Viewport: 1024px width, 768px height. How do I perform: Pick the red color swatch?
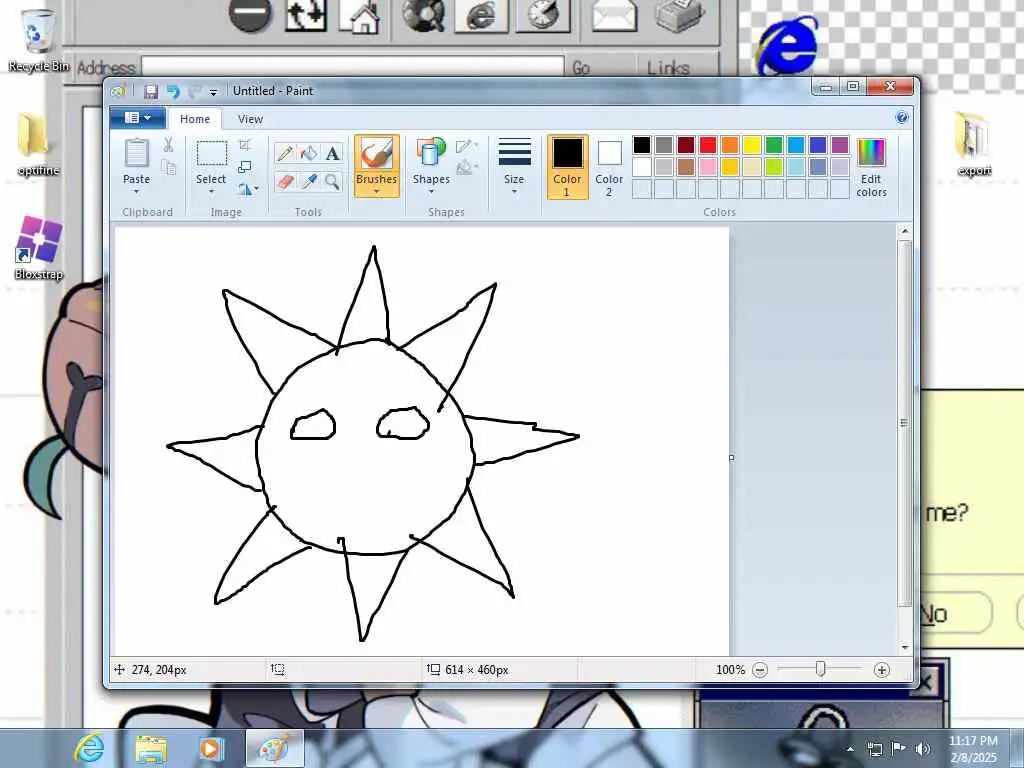click(708, 144)
